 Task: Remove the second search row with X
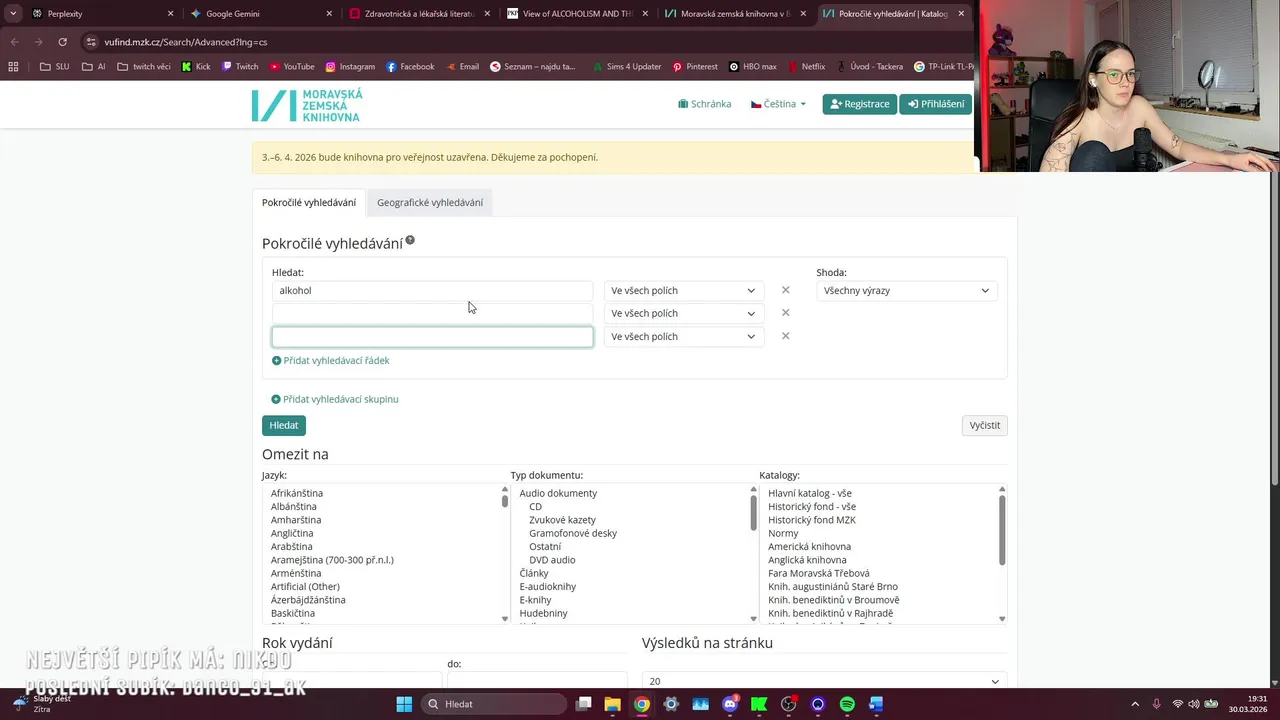point(785,313)
